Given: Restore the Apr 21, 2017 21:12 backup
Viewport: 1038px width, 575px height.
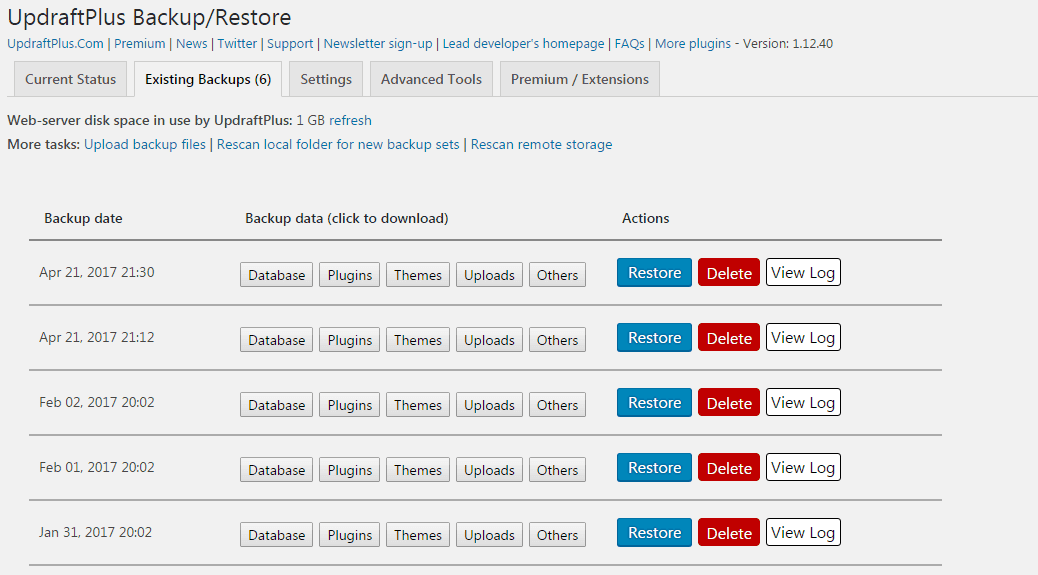Looking at the screenshot, I should 654,337.
